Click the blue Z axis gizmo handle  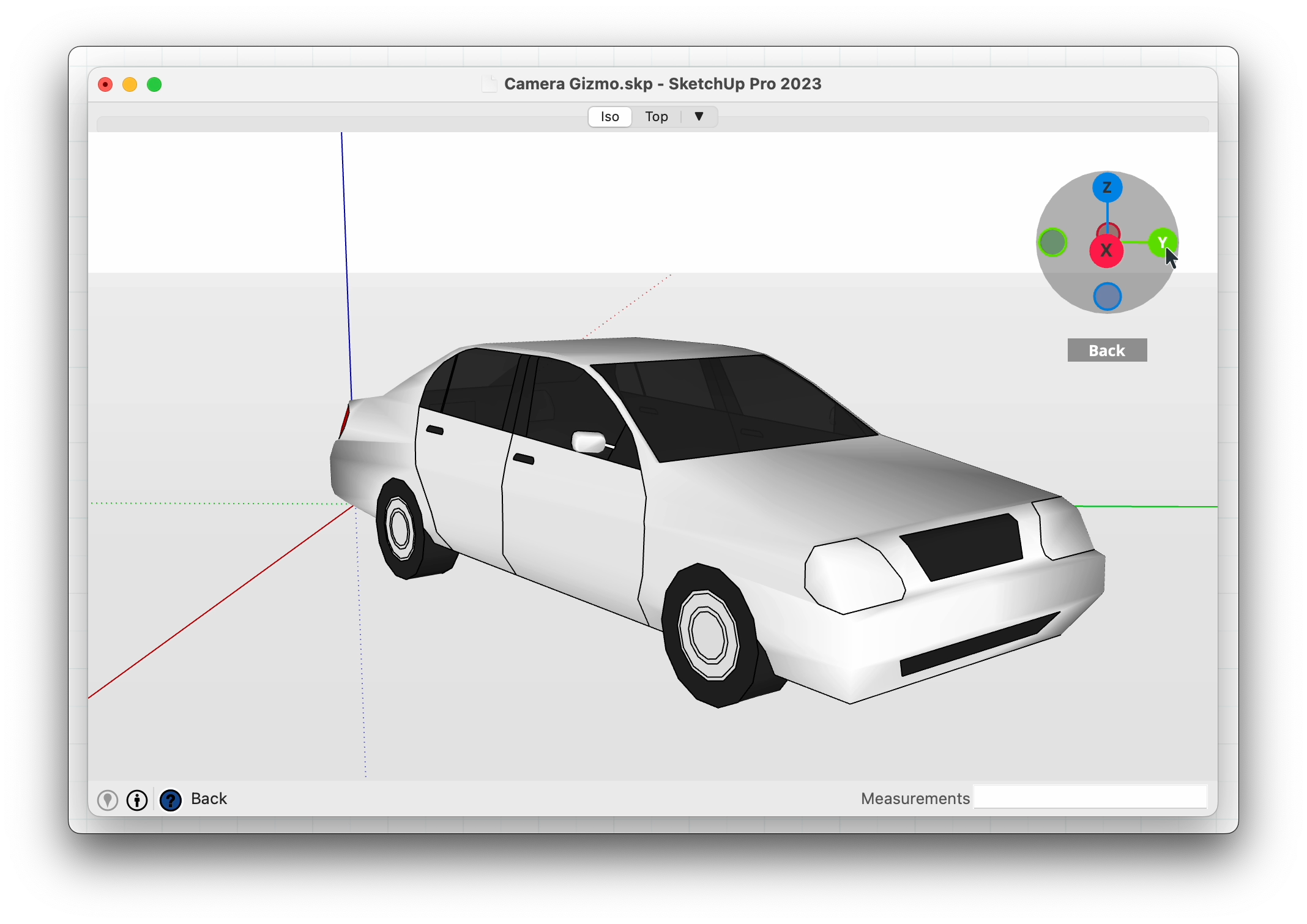click(1107, 187)
